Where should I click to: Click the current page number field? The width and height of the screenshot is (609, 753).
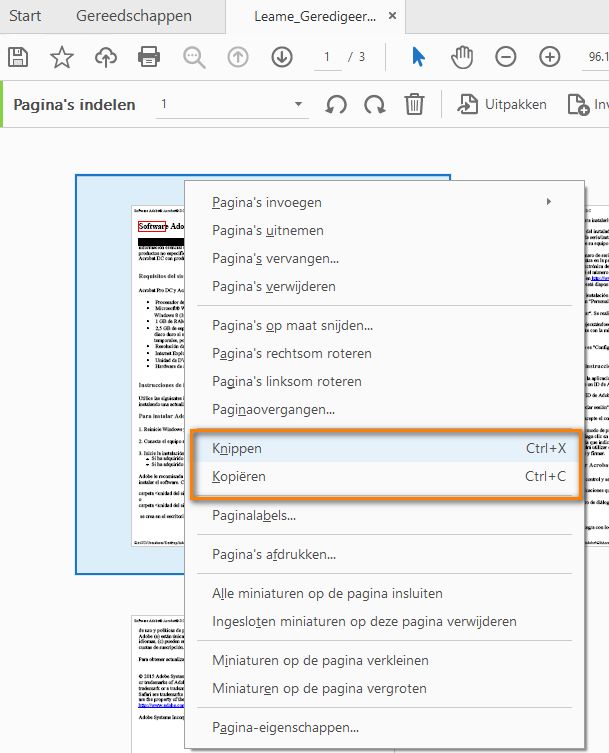pos(328,57)
